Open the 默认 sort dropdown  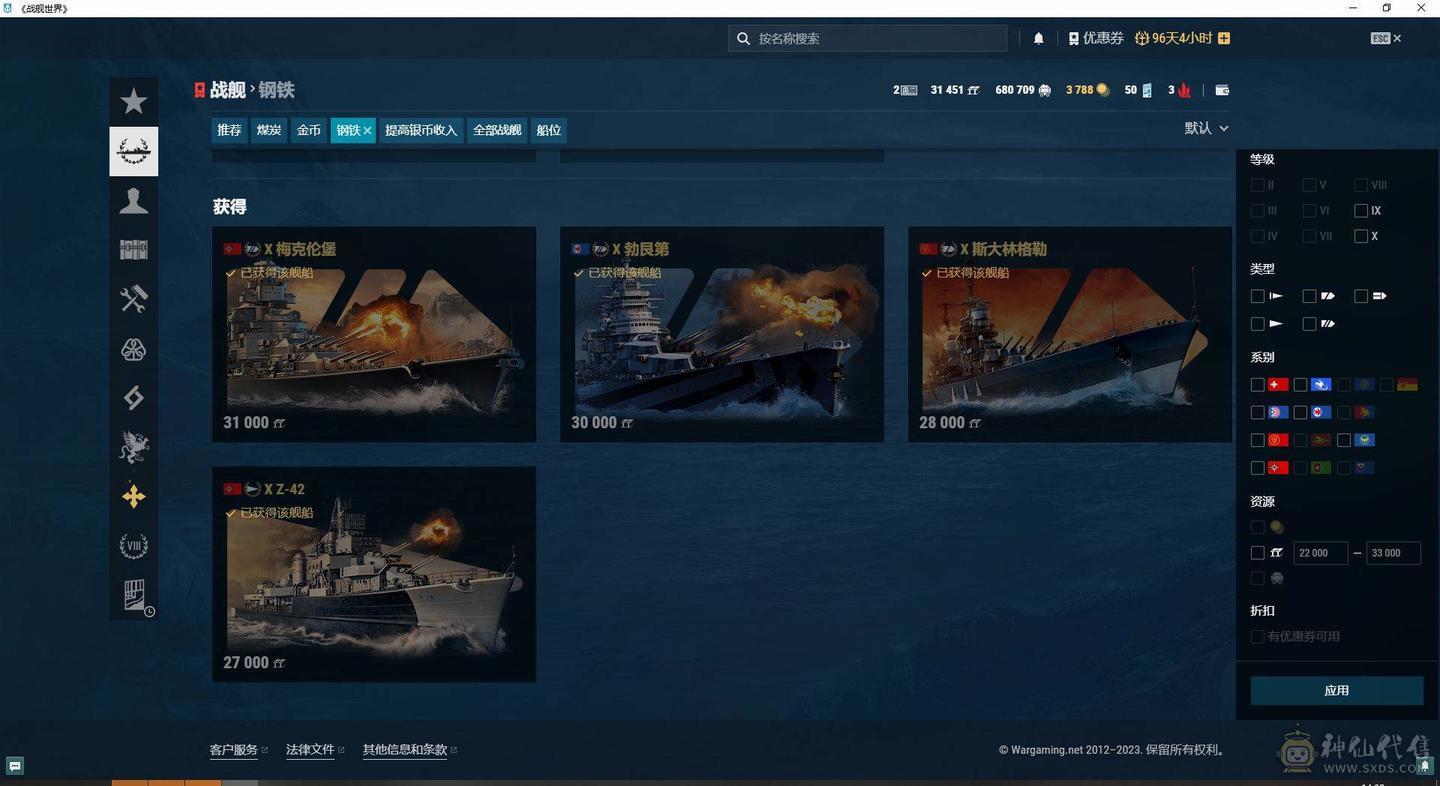(x=1206, y=128)
